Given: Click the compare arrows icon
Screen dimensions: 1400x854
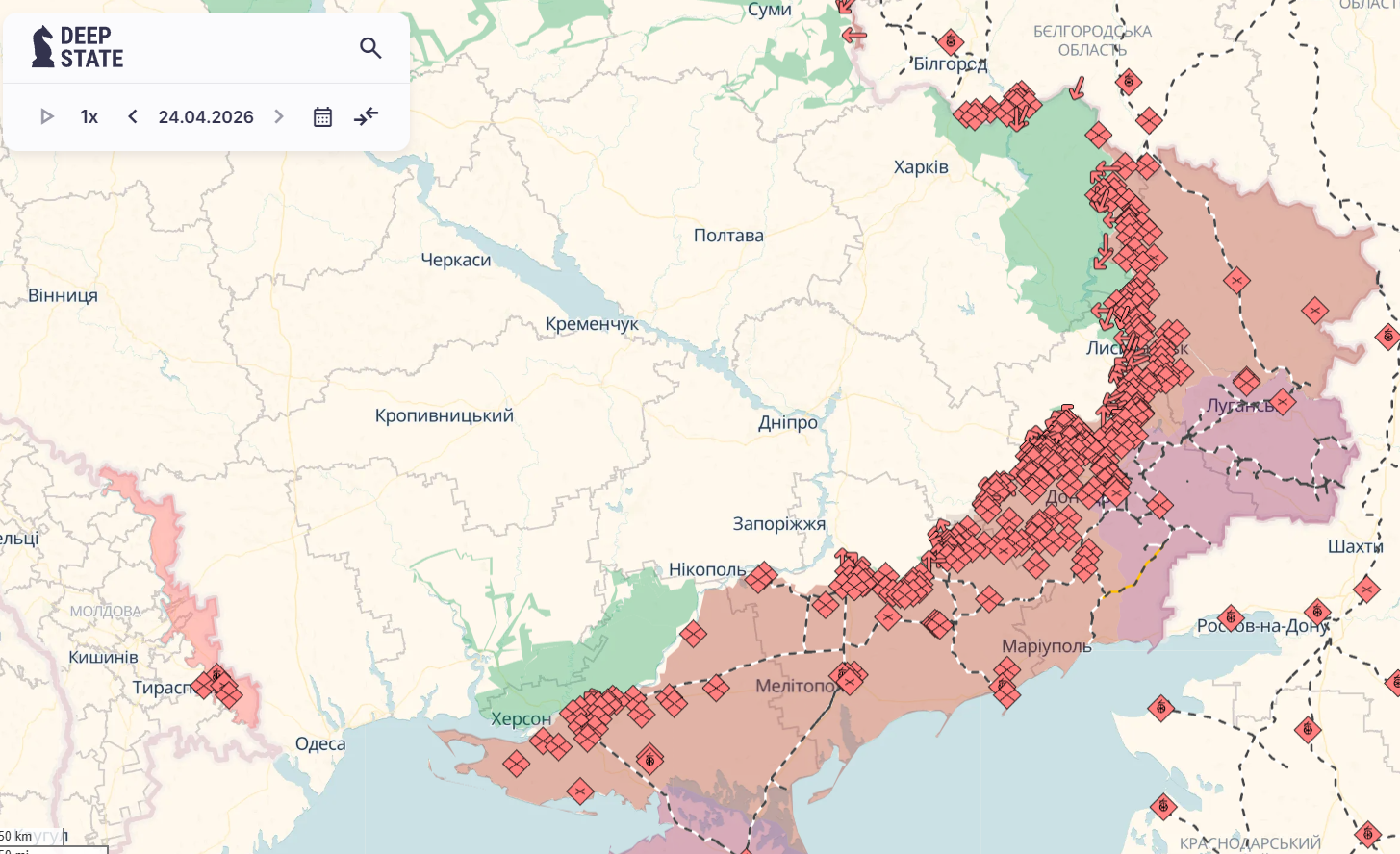Looking at the screenshot, I should [366, 116].
